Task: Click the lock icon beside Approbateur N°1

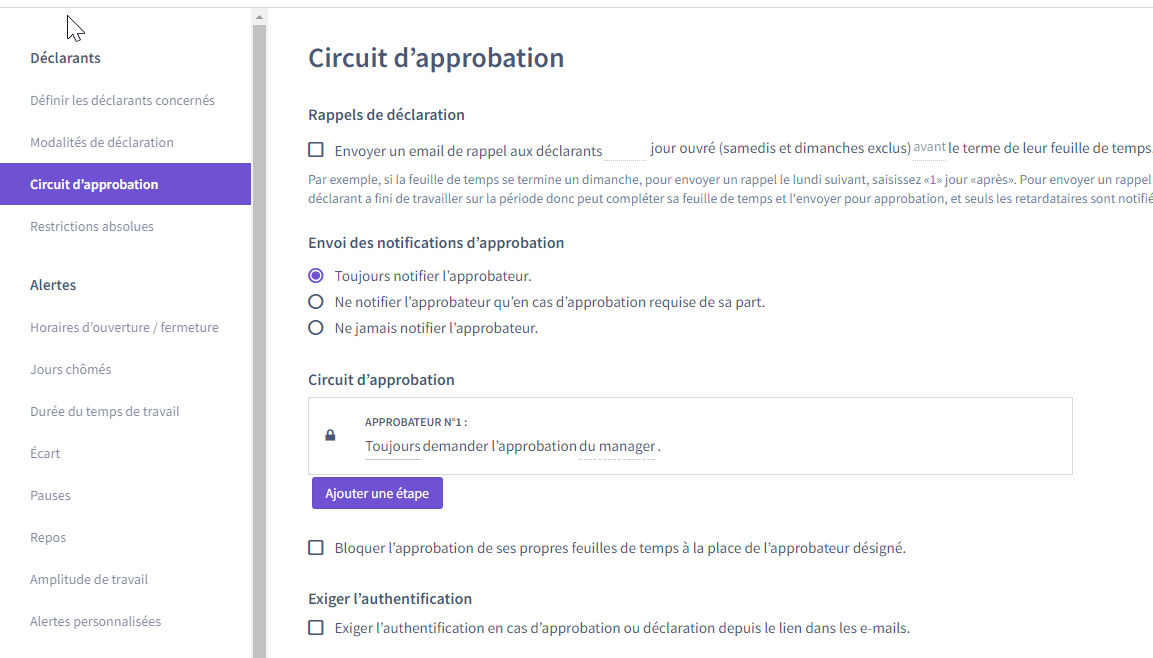Action: (x=330, y=435)
